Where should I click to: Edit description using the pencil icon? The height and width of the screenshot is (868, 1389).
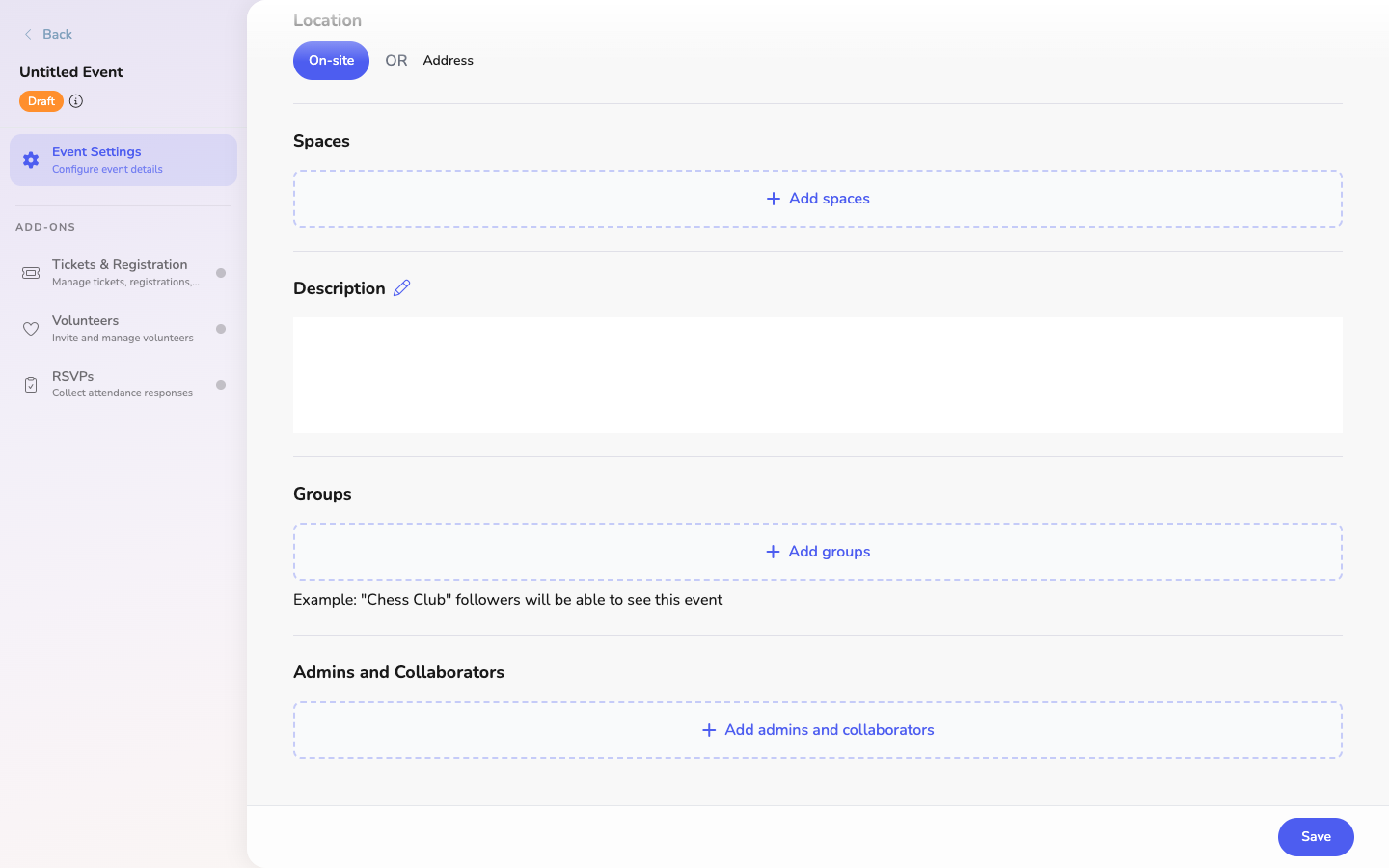402,287
